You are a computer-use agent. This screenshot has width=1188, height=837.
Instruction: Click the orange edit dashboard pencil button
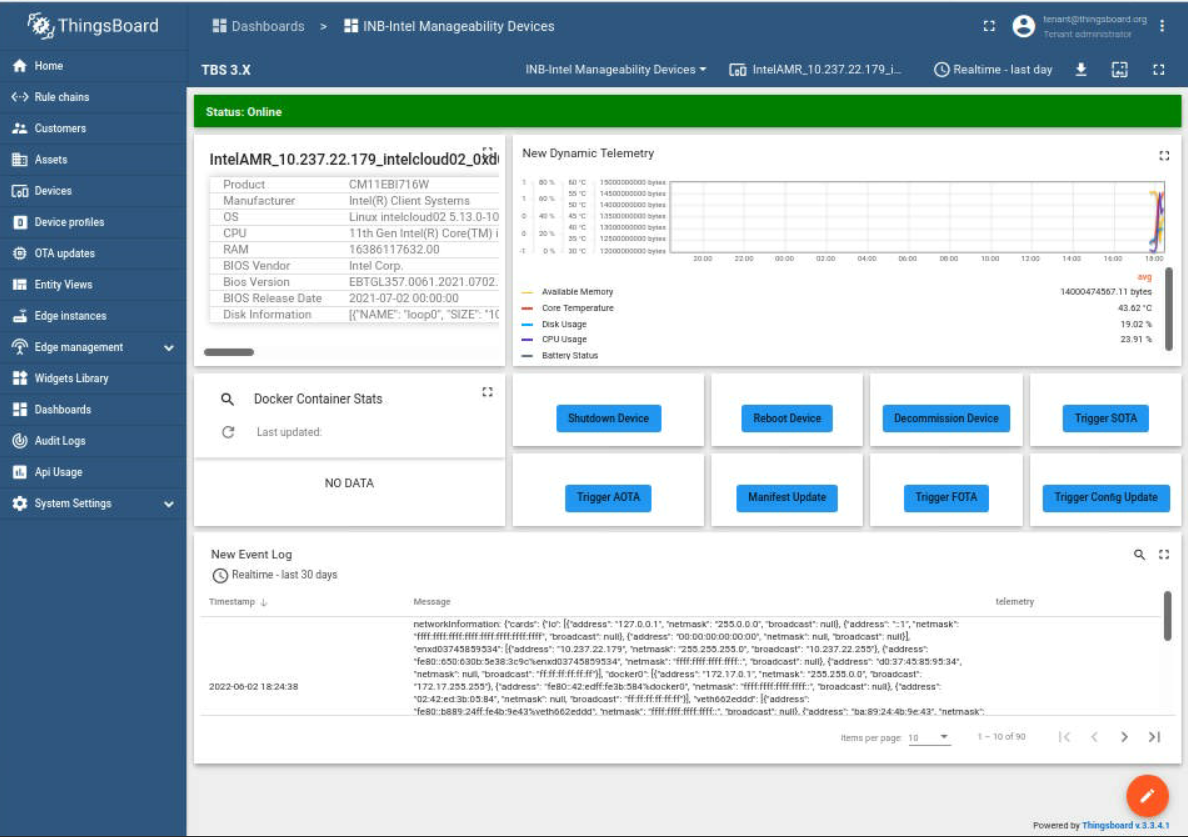point(1147,795)
